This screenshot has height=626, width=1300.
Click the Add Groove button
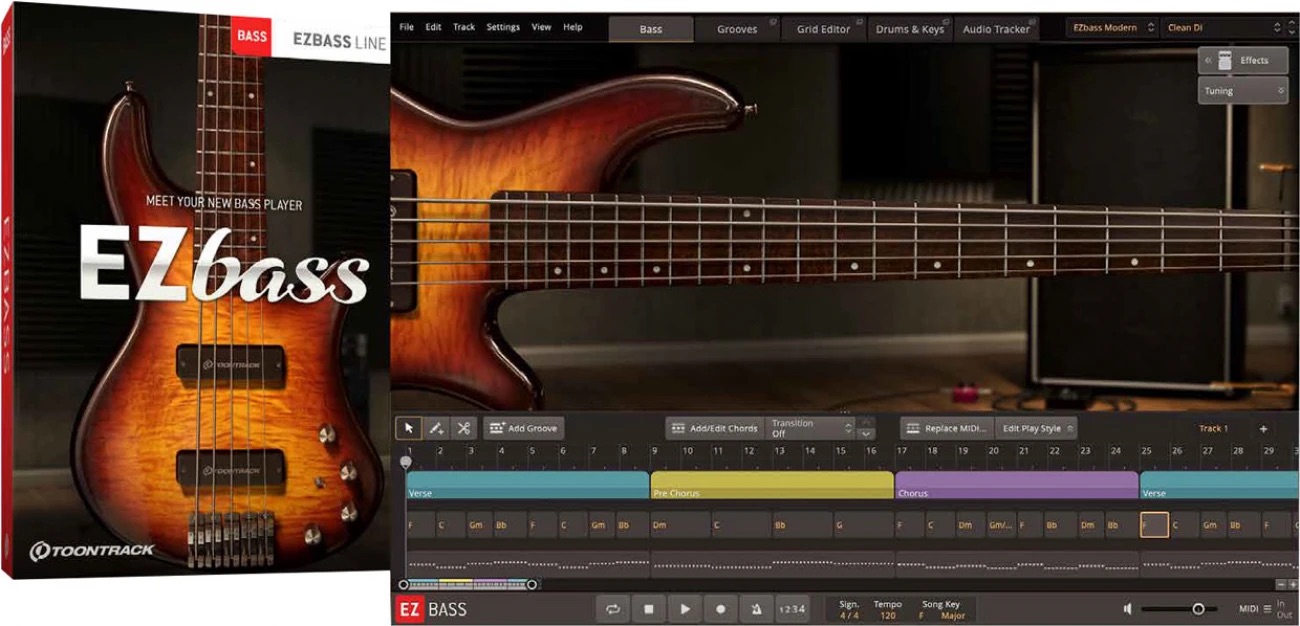point(524,428)
